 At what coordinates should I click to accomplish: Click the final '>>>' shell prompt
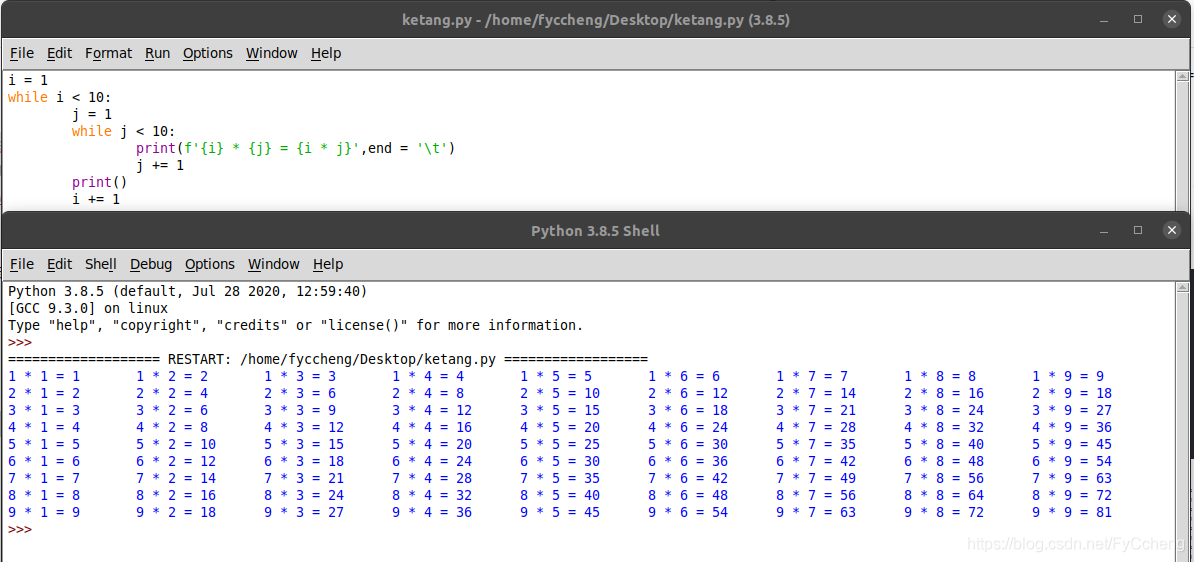20,529
